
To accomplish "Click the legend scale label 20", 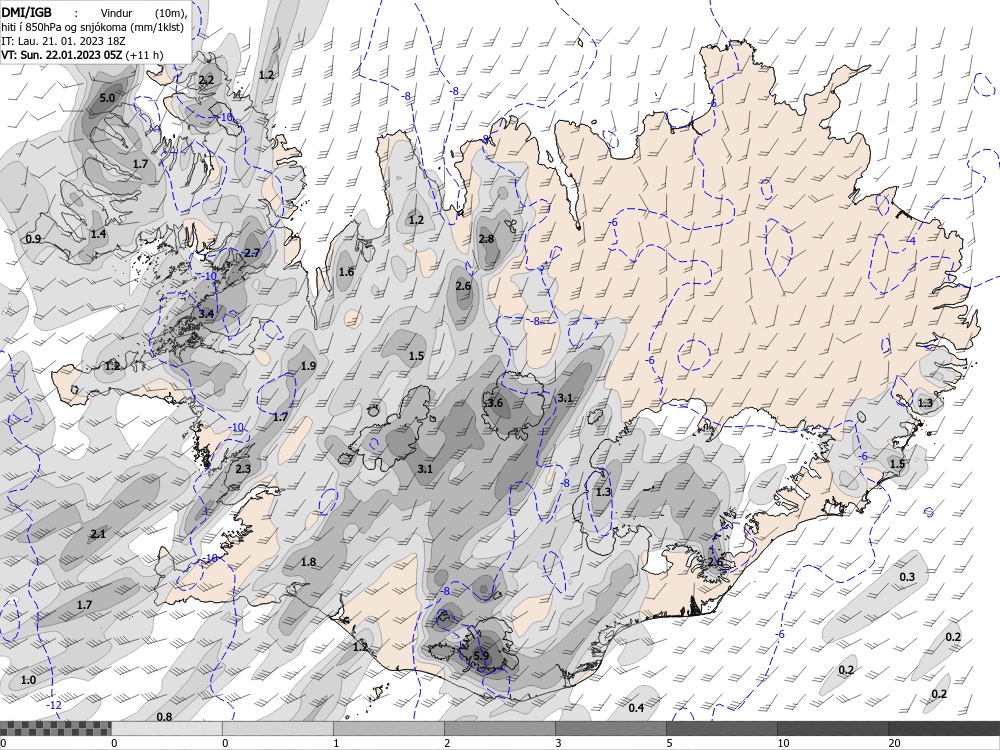I will pos(894,743).
